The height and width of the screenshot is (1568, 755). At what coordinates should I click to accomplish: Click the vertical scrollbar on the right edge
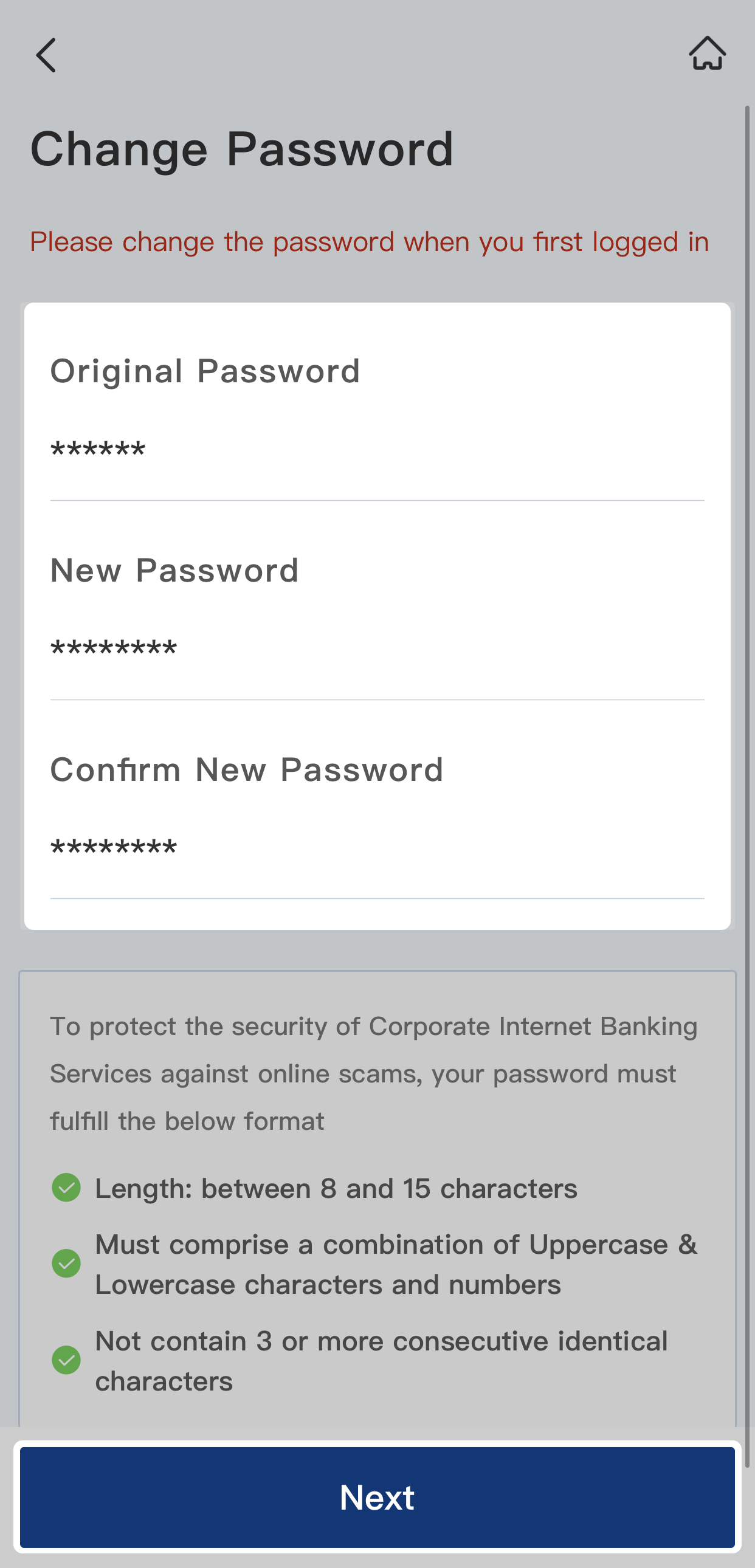[748, 731]
